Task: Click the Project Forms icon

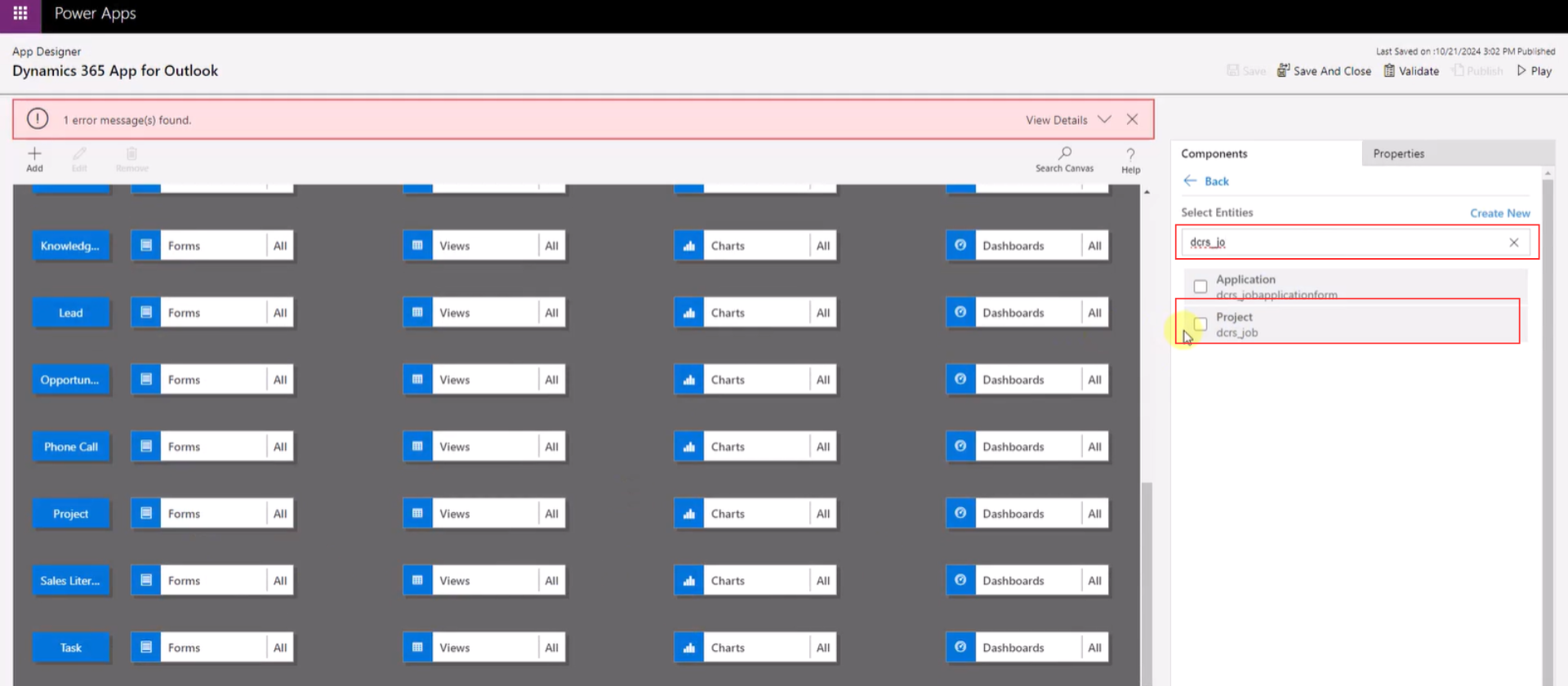Action: click(x=146, y=514)
